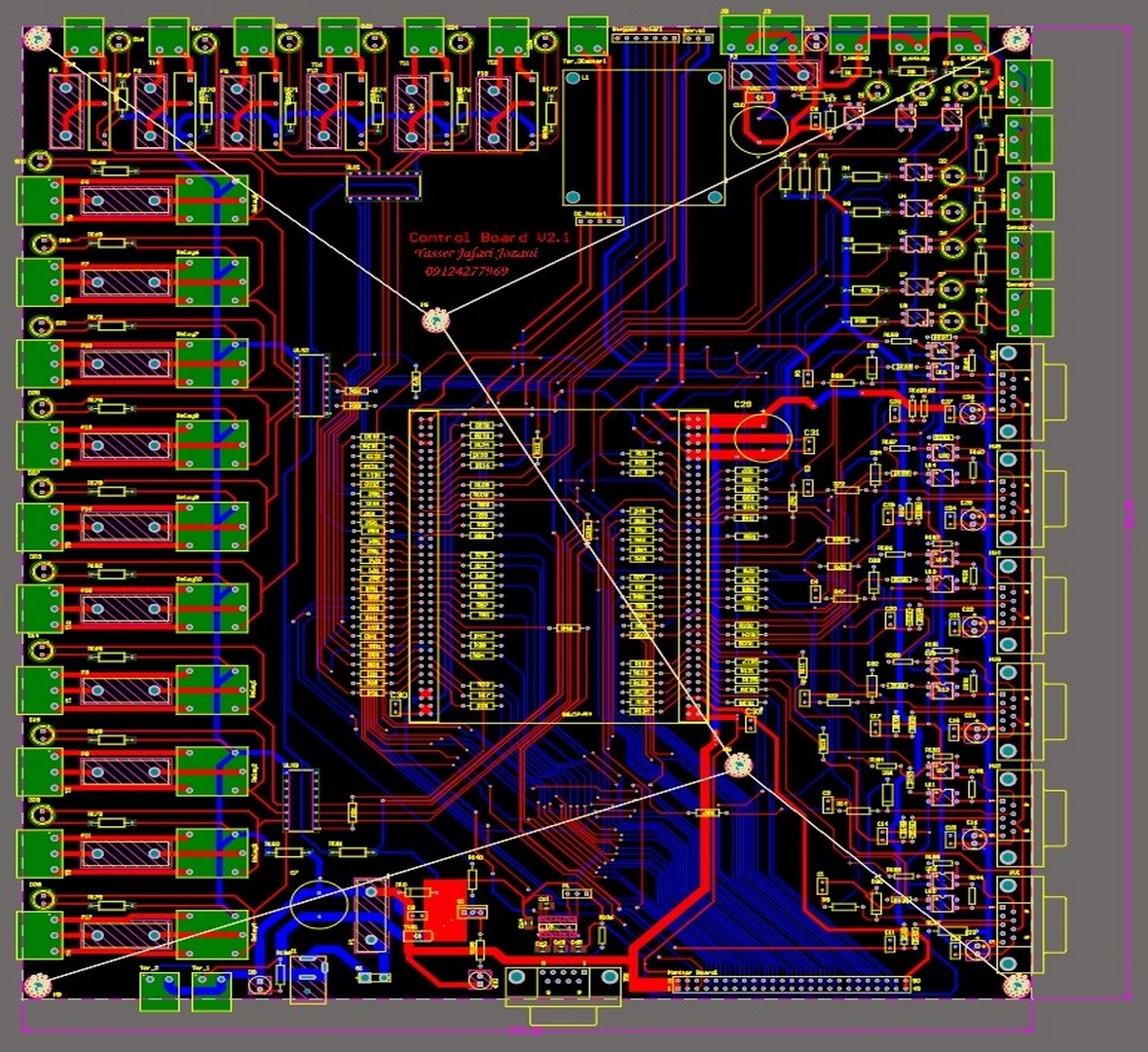Select the phone number text 09124277969

tap(466, 272)
